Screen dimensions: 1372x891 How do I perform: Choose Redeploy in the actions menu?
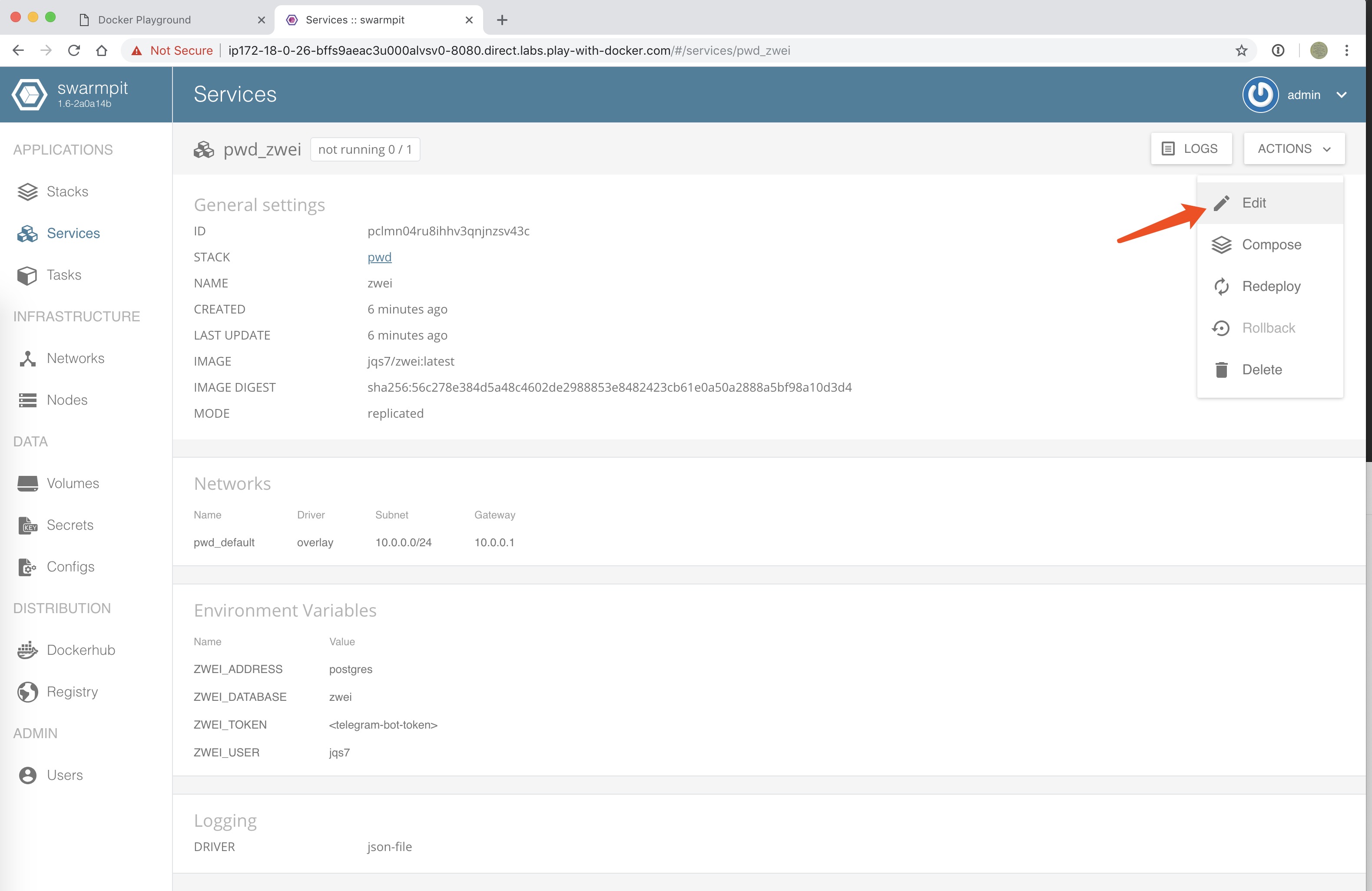pos(1270,287)
